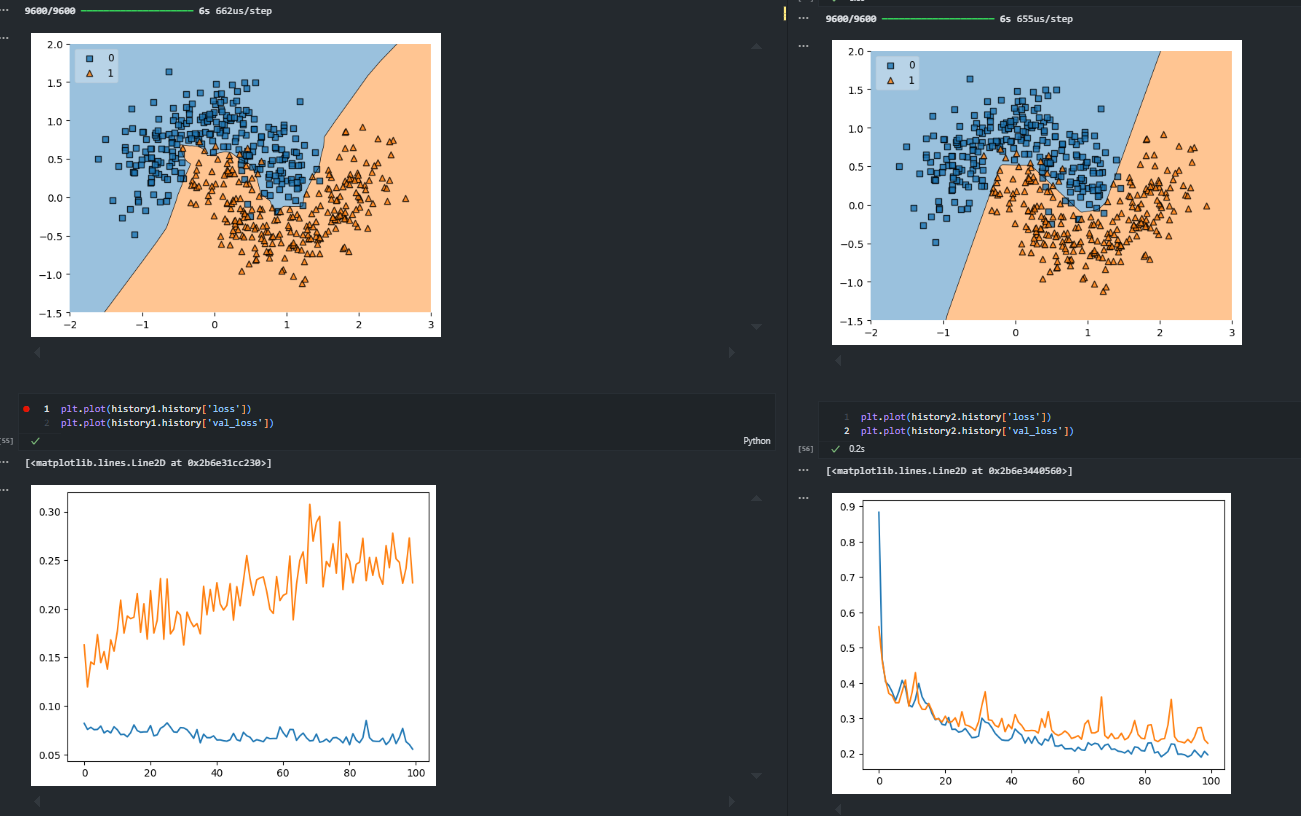This screenshot has height=816, width=1301.
Task: Click right scroll arrow under left loss plot
Action: (x=731, y=802)
